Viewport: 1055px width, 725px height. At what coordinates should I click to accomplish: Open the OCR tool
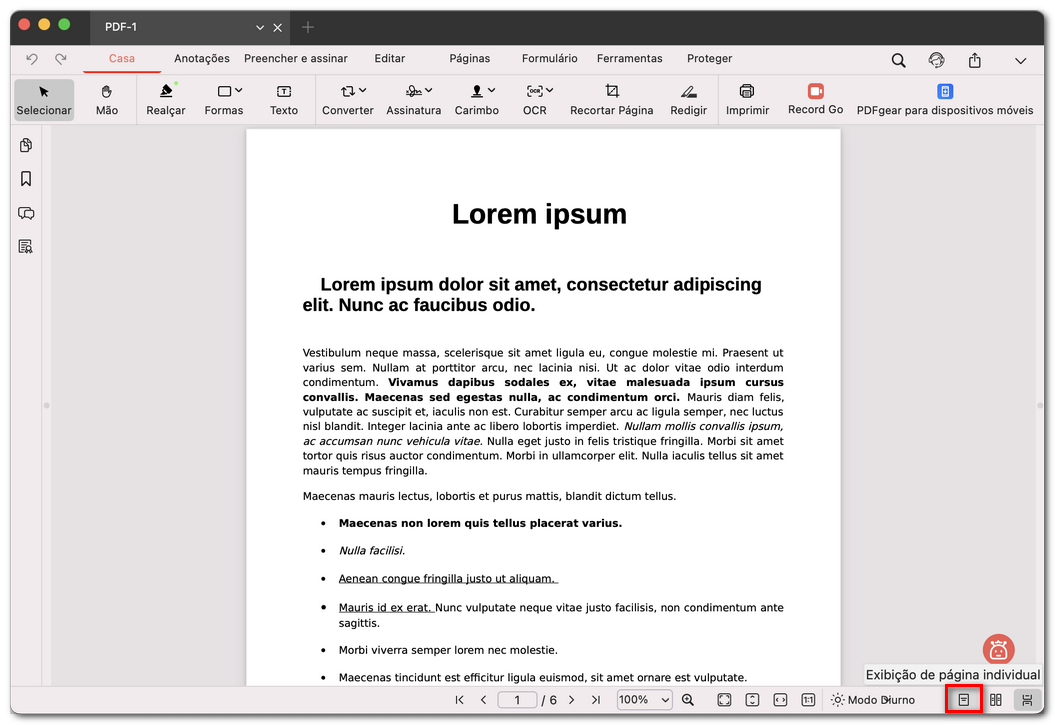pos(535,99)
